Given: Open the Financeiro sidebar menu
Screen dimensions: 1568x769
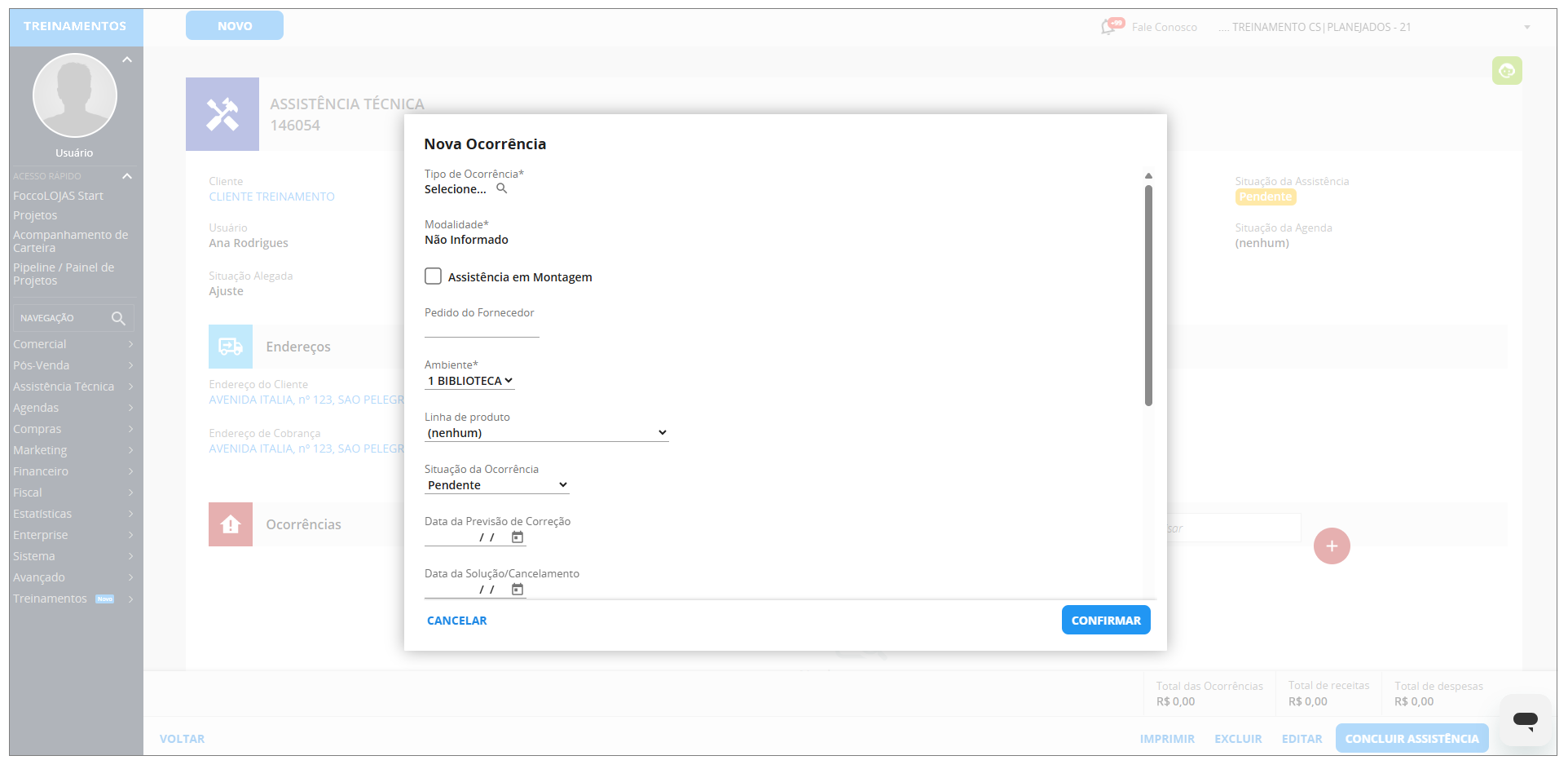Looking at the screenshot, I should 72,471.
